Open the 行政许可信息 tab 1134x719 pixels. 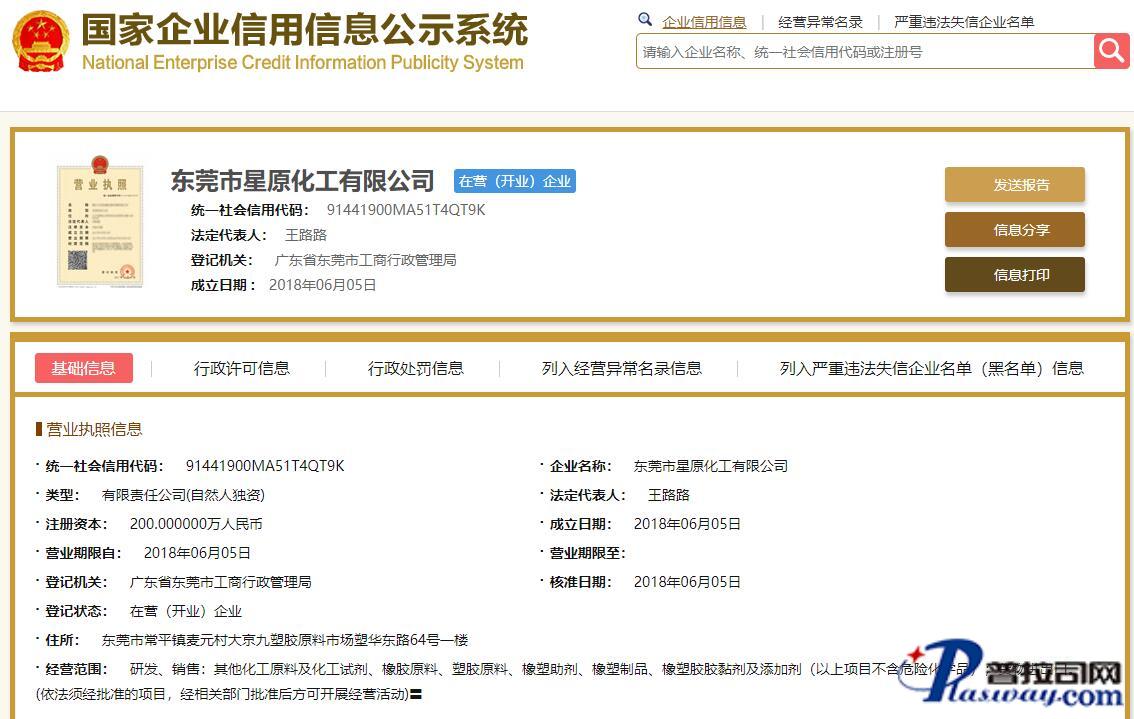(242, 368)
